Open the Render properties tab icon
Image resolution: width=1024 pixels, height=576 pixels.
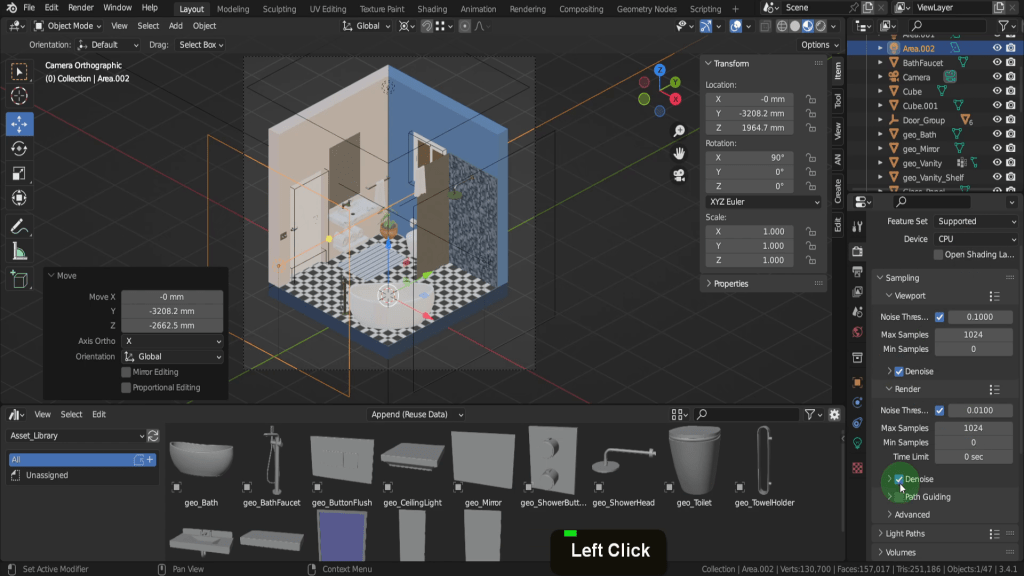click(857, 251)
